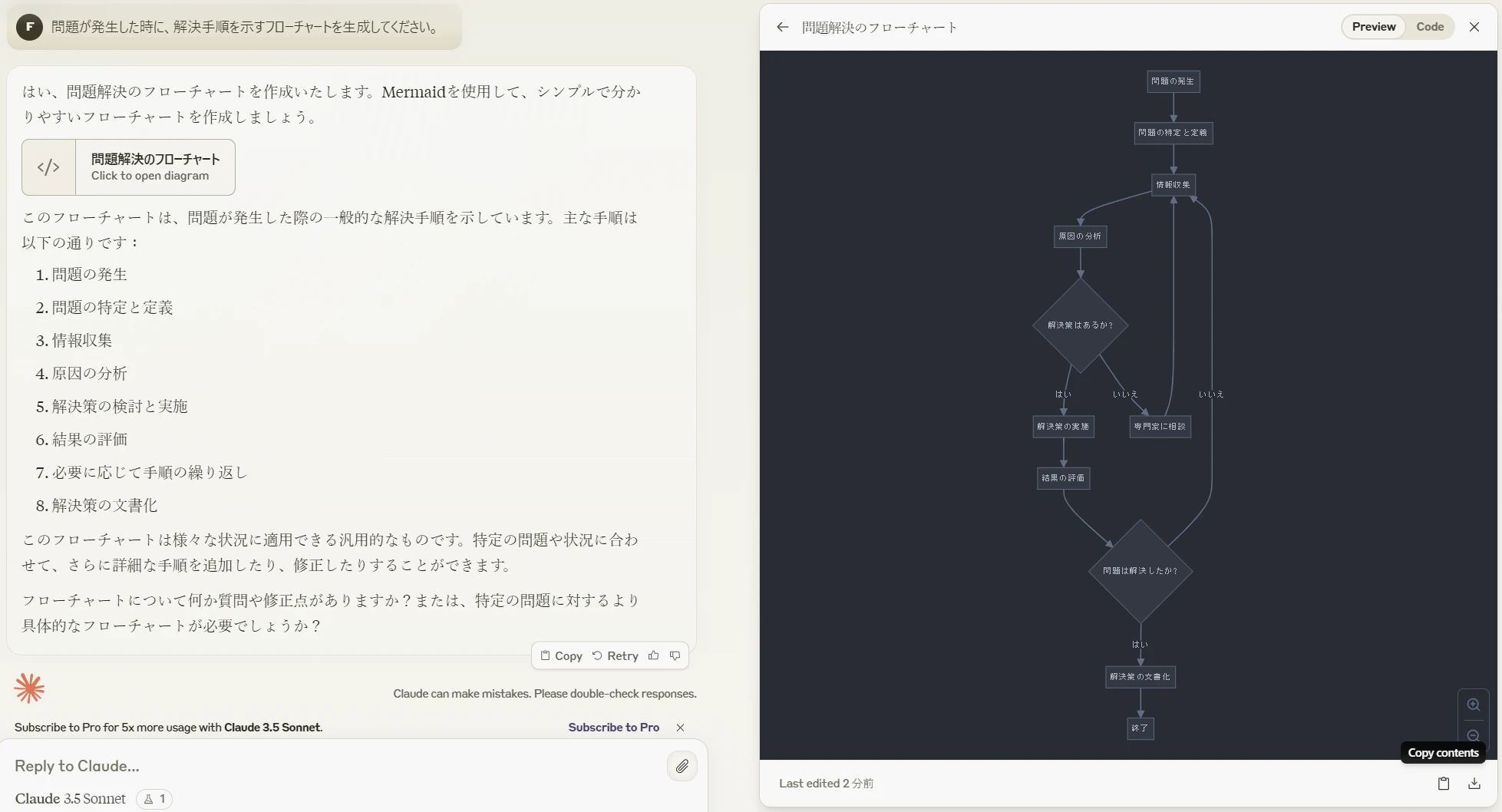Click the code brackets icon on diagram card
Screen dimensions: 1502x812
tap(48, 167)
